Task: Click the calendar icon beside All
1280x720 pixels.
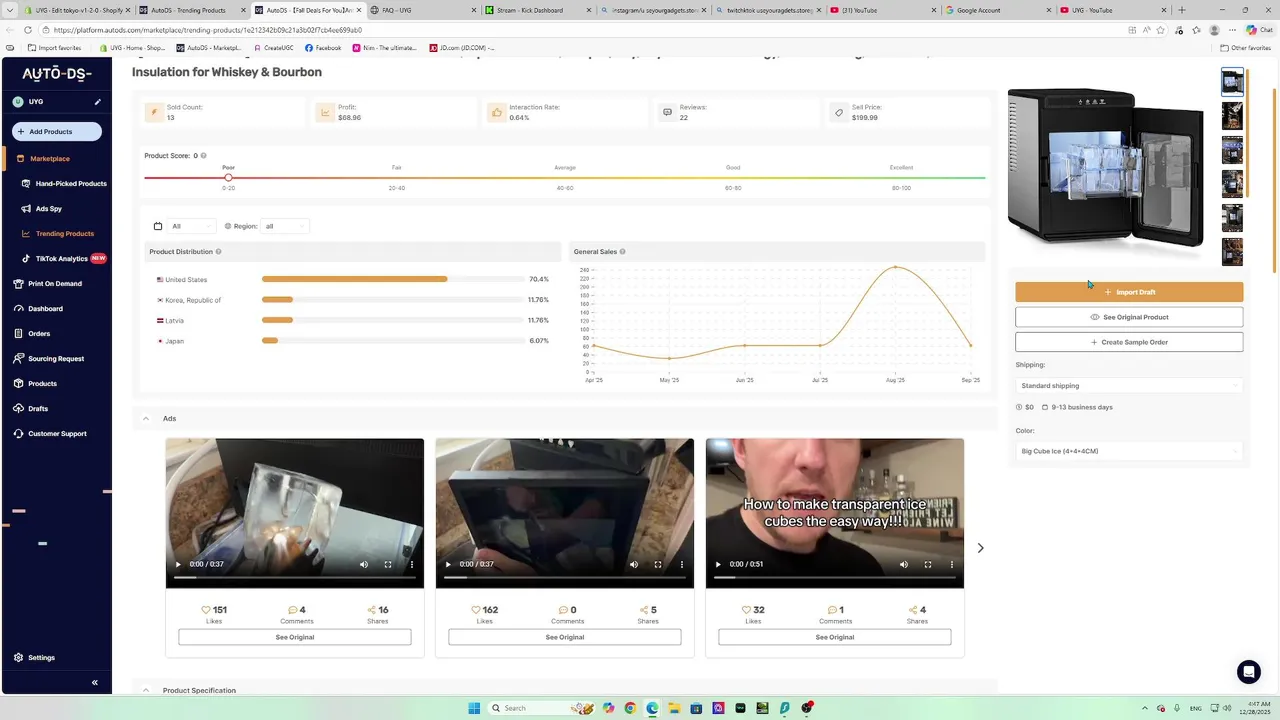Action: [x=158, y=226]
